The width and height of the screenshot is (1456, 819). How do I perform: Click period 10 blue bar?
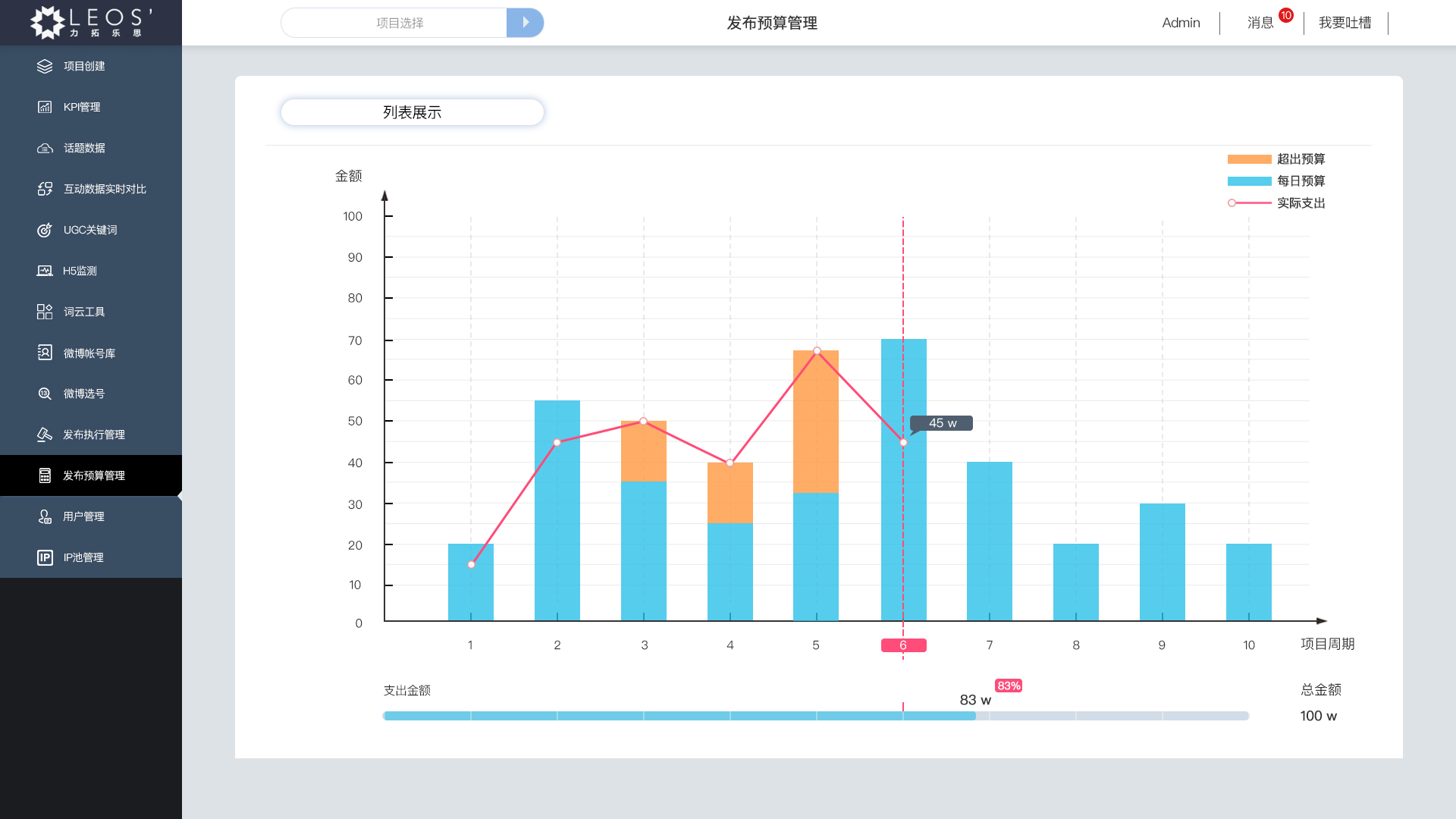coord(1249,582)
